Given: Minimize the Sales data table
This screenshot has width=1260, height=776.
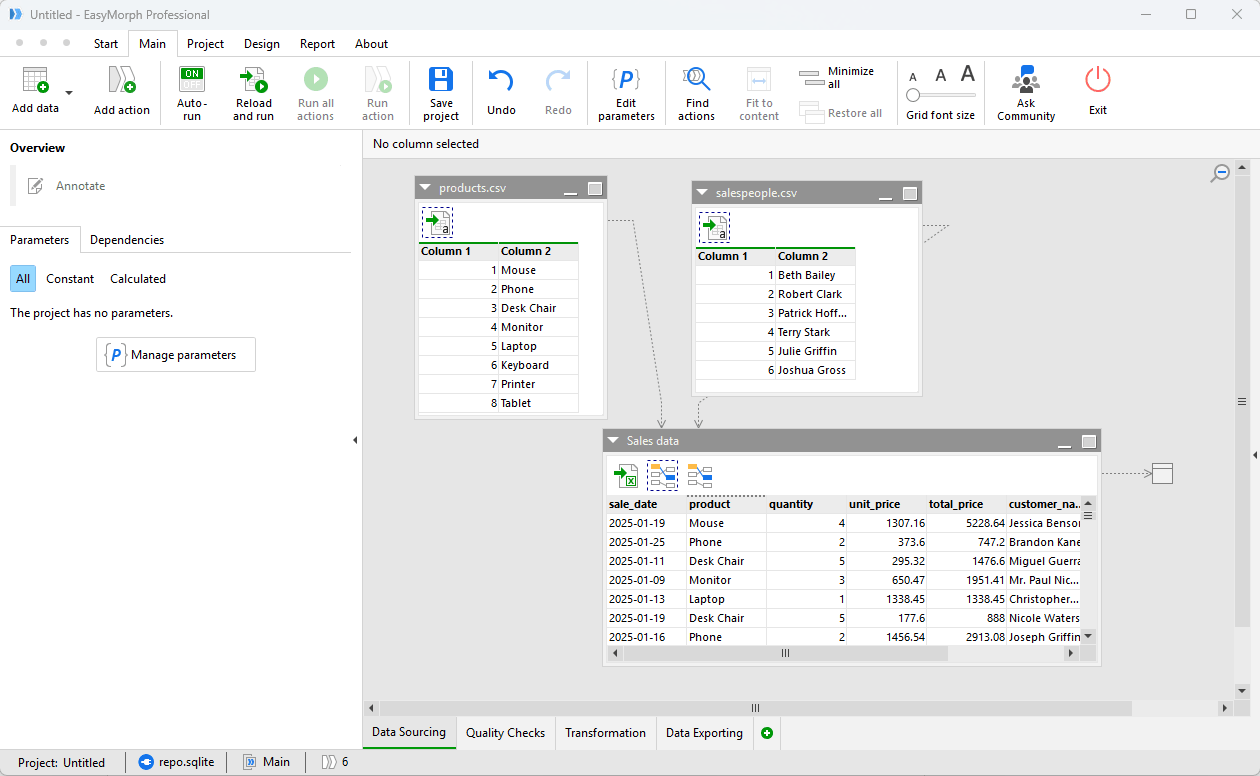Looking at the screenshot, I should point(1066,443).
